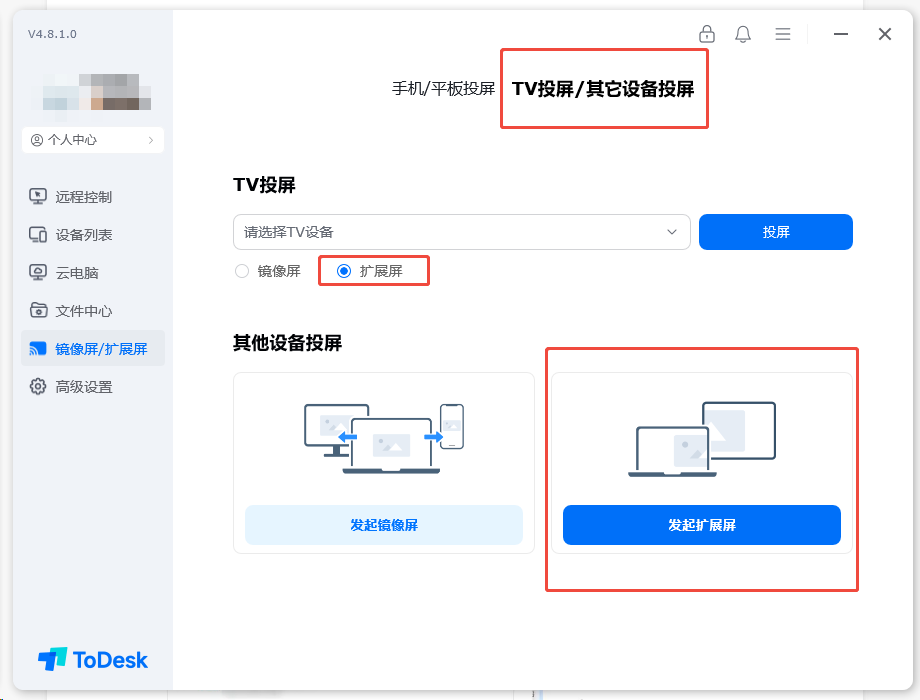Click the lock icon in the title bar

point(706,33)
